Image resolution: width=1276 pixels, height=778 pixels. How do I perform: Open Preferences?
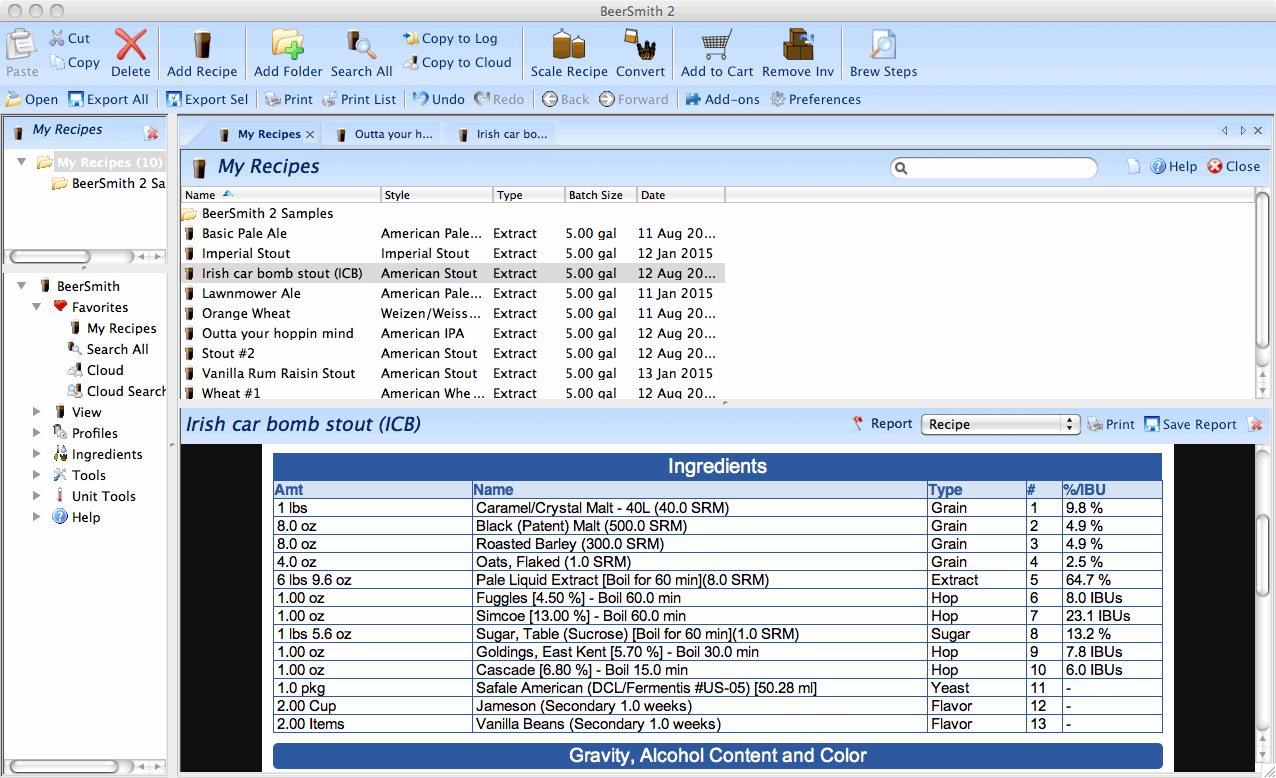(x=815, y=99)
